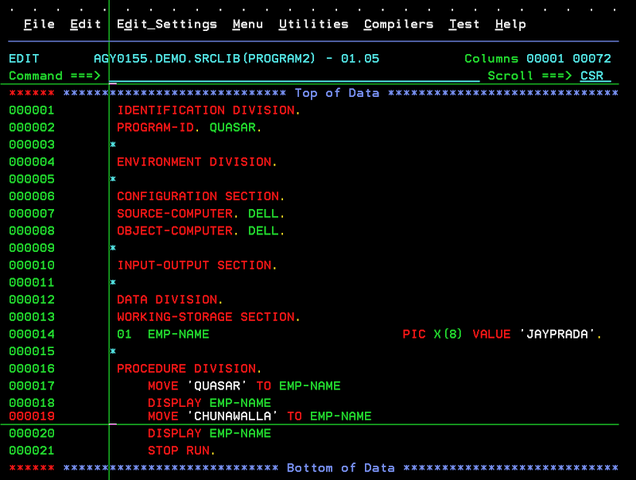The height and width of the screenshot is (480, 636).
Task: Click line number 000014
Action: coord(32,334)
